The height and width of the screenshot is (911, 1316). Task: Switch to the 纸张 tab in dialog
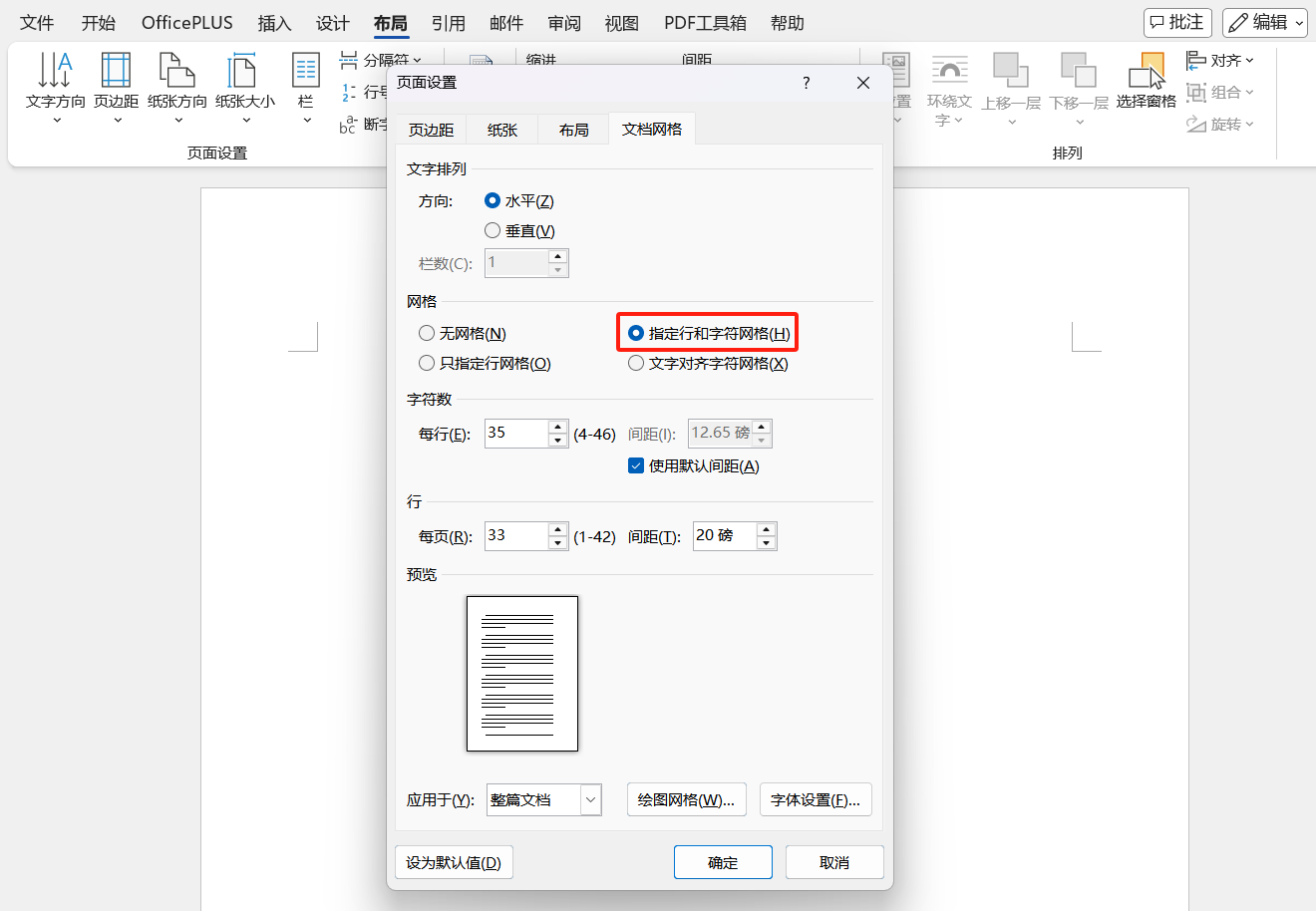(x=501, y=128)
